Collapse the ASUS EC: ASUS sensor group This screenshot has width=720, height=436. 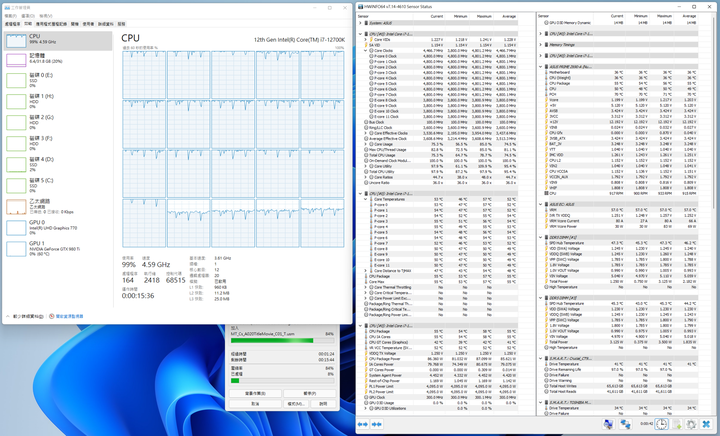coord(540,204)
